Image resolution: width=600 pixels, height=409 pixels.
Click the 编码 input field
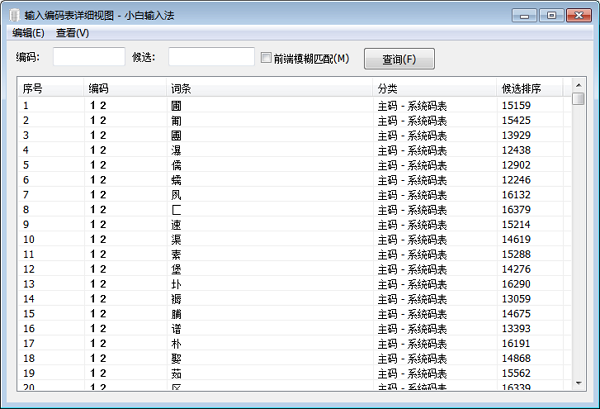[88, 58]
